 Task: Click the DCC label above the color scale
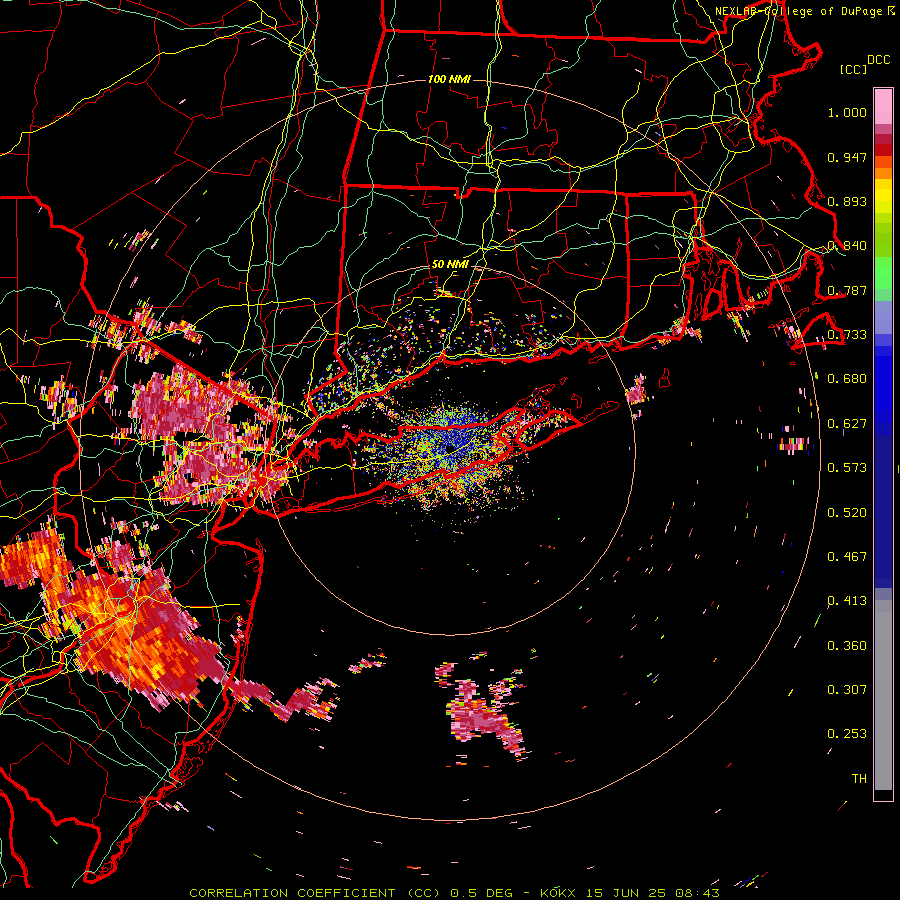click(878, 60)
